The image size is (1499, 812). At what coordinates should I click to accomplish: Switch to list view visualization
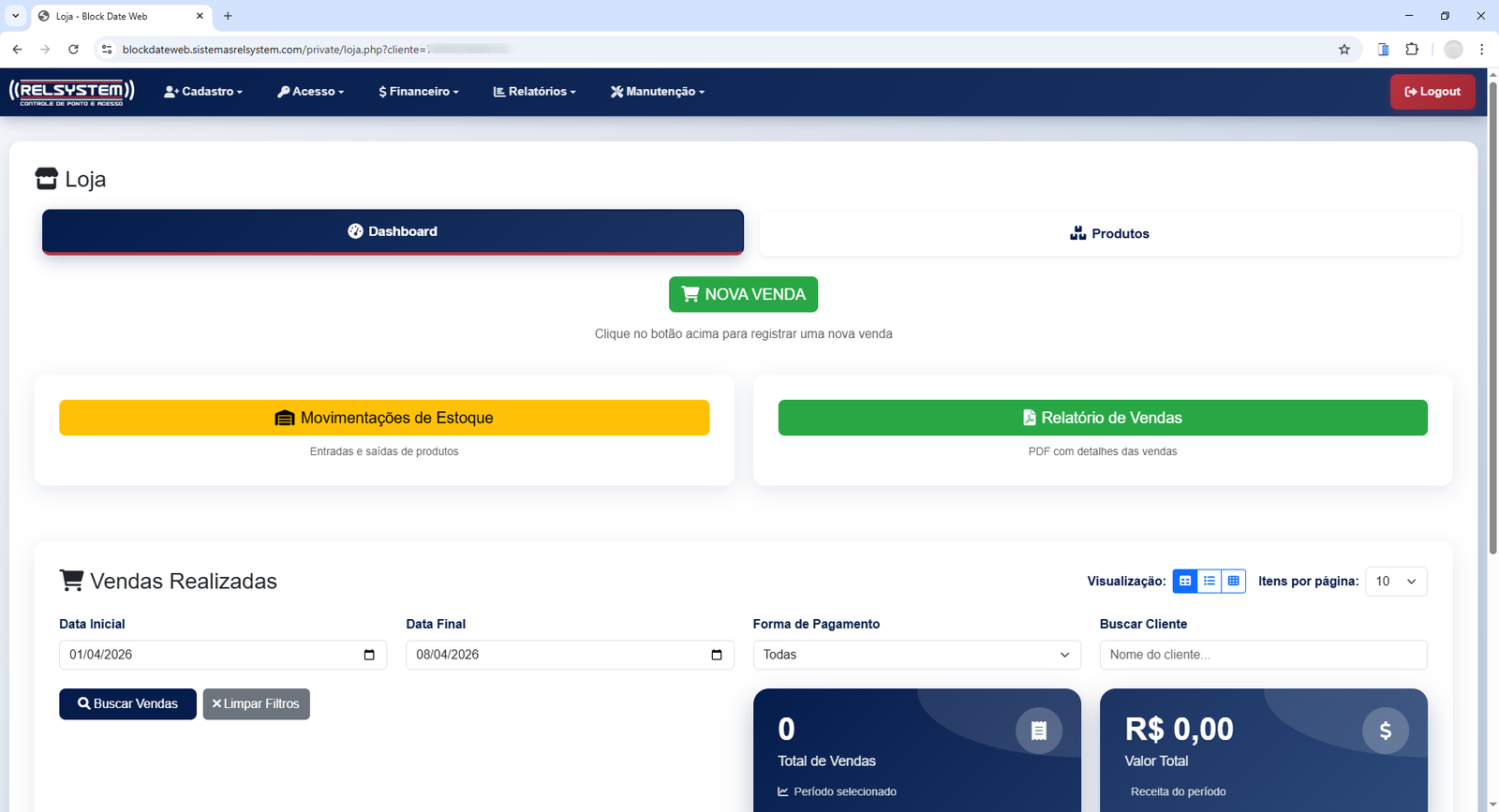click(1210, 582)
